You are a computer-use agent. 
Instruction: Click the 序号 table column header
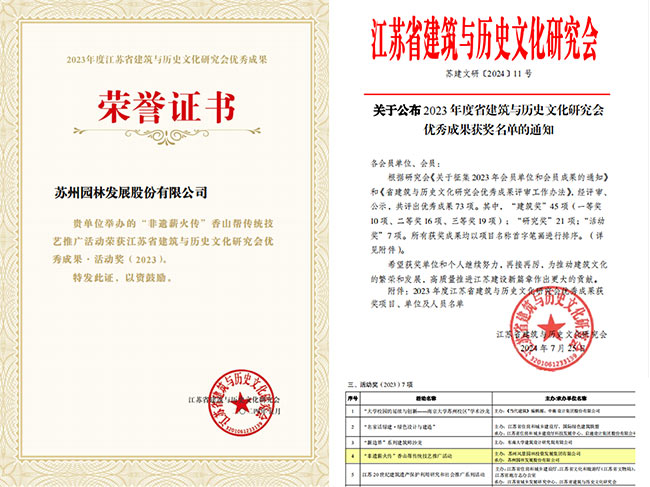click(353, 398)
